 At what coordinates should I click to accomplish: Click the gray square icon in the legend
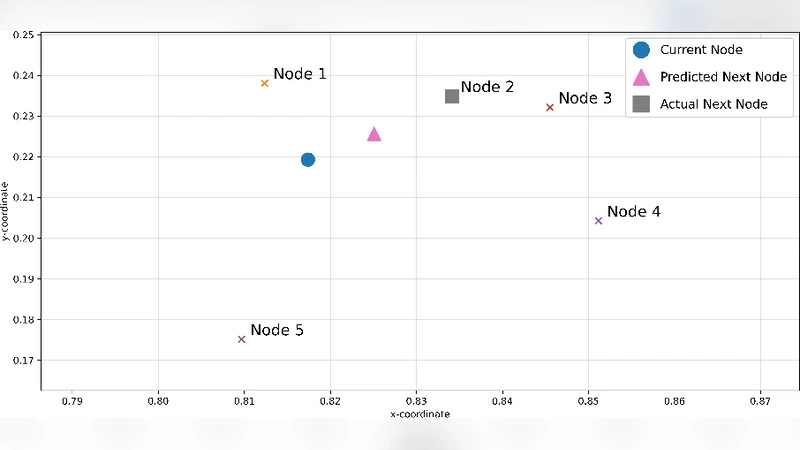click(x=642, y=104)
